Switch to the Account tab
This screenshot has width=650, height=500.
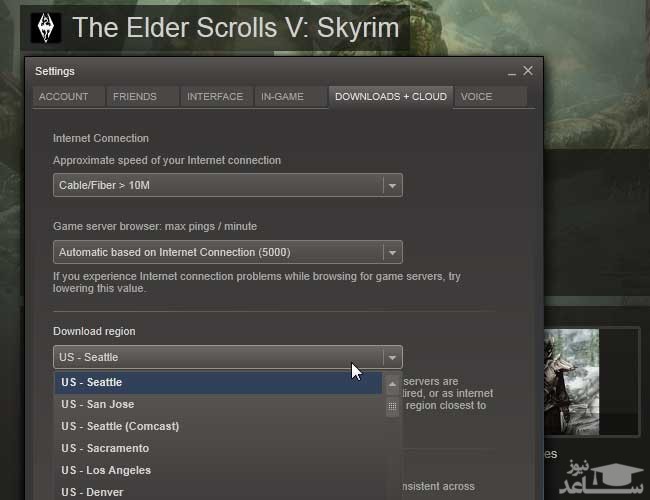pos(64,96)
